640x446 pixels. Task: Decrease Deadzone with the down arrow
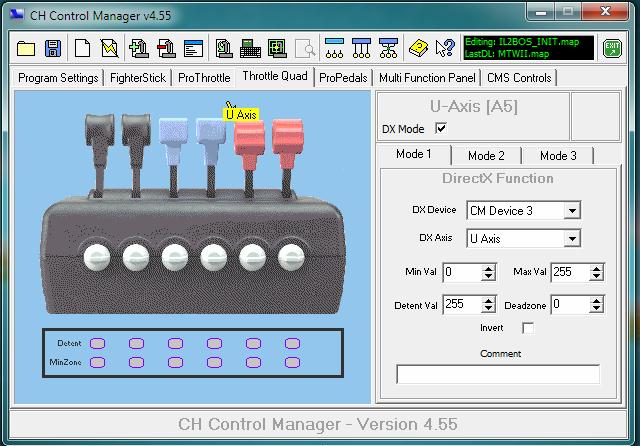[596, 308]
